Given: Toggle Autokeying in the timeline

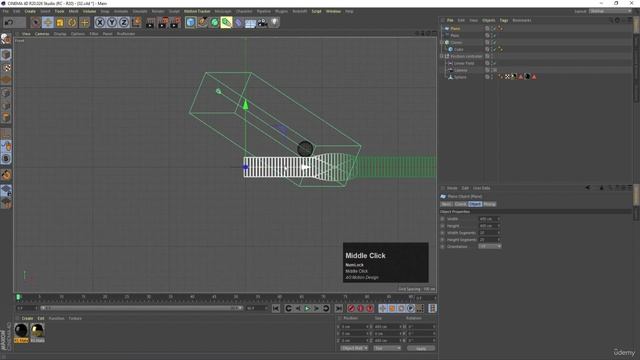Looking at the screenshot, I should pyautogui.click(x=360, y=309).
